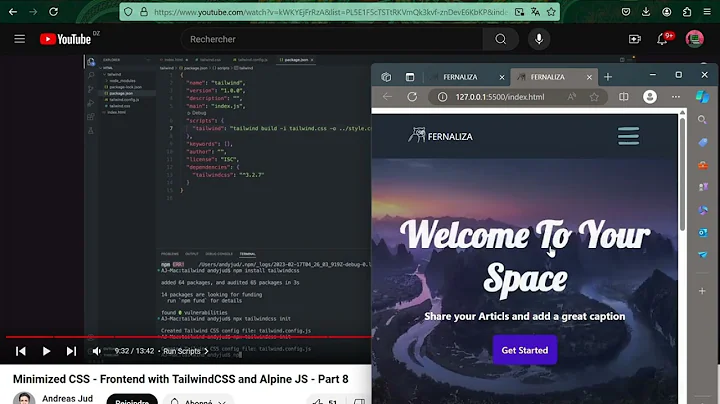
Task: Open the Andreas Jud channel name link
Action: (68, 398)
